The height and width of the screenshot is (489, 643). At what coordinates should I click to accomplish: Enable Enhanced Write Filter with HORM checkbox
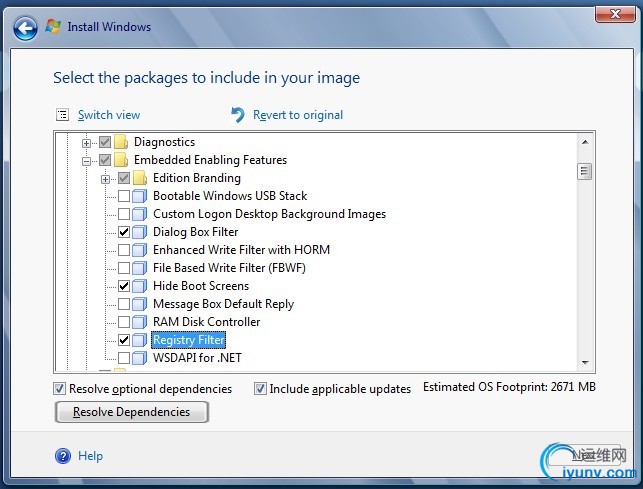click(124, 250)
